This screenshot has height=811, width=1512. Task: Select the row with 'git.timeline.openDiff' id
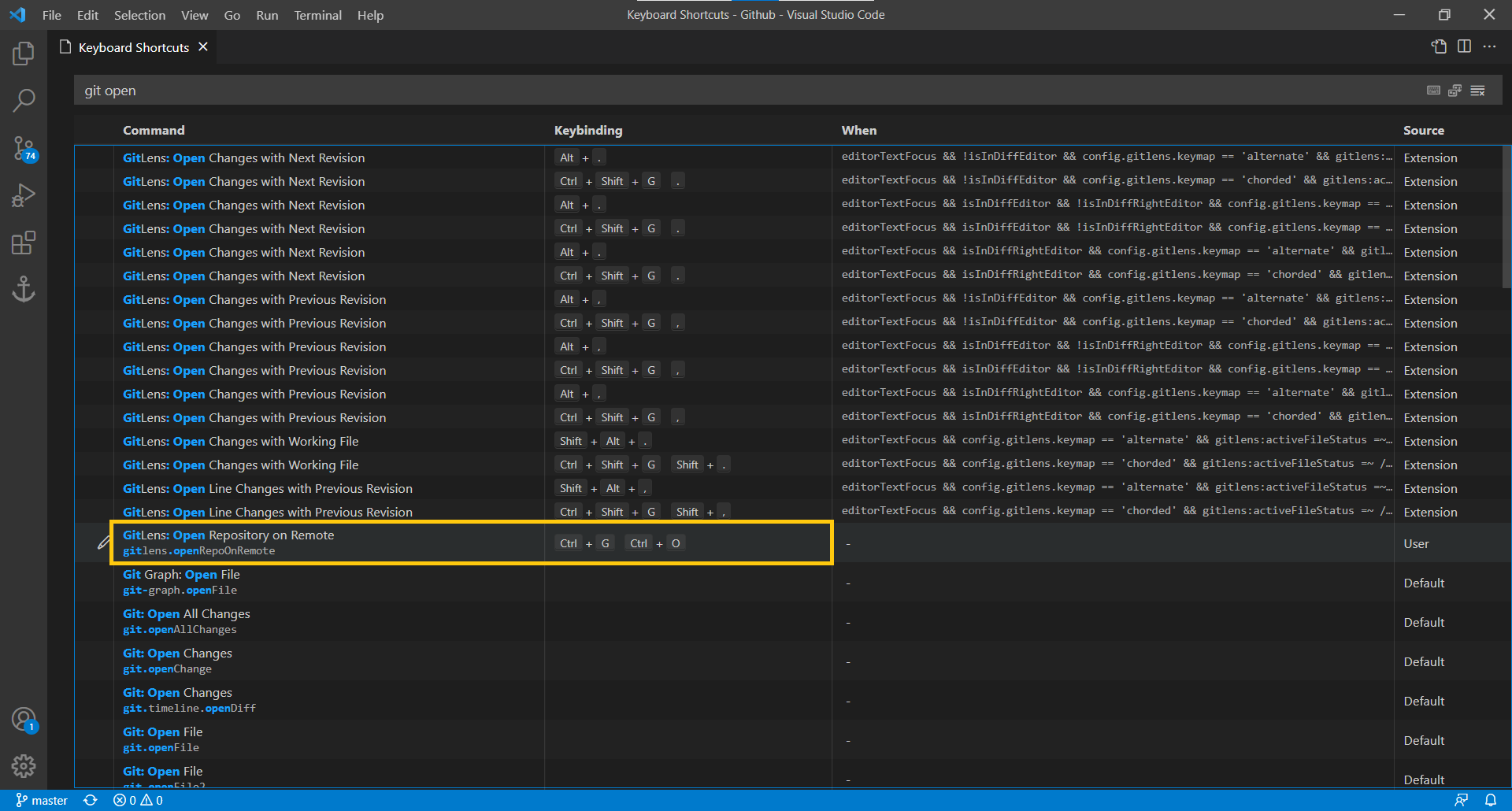point(792,700)
